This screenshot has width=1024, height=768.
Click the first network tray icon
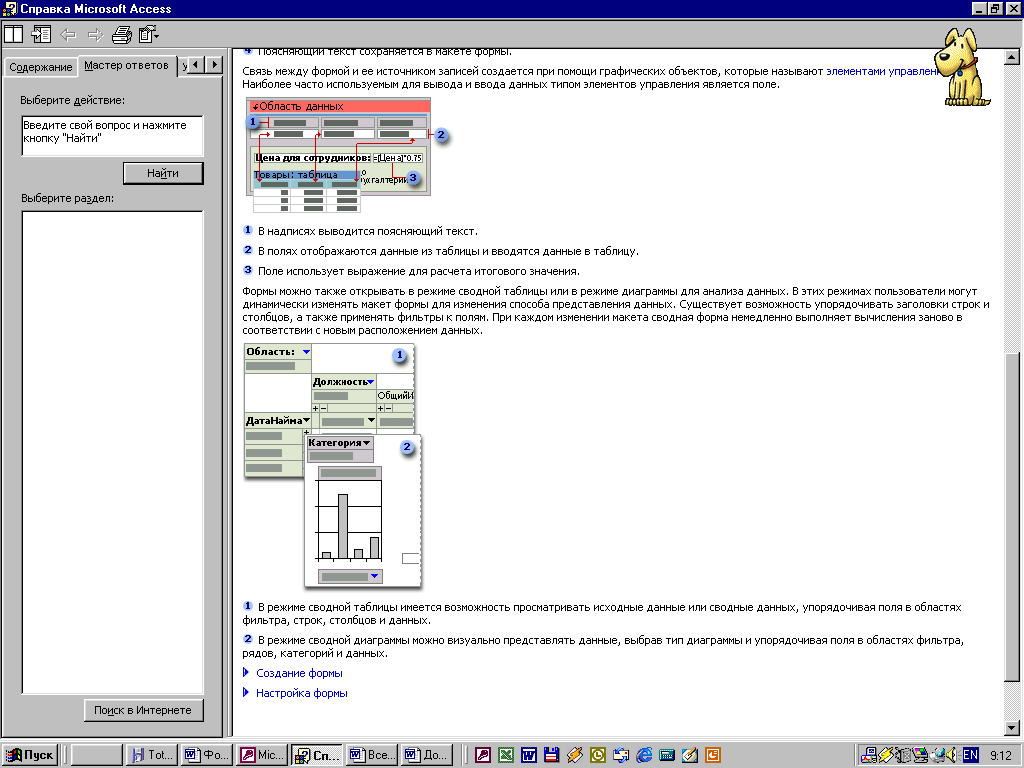869,755
